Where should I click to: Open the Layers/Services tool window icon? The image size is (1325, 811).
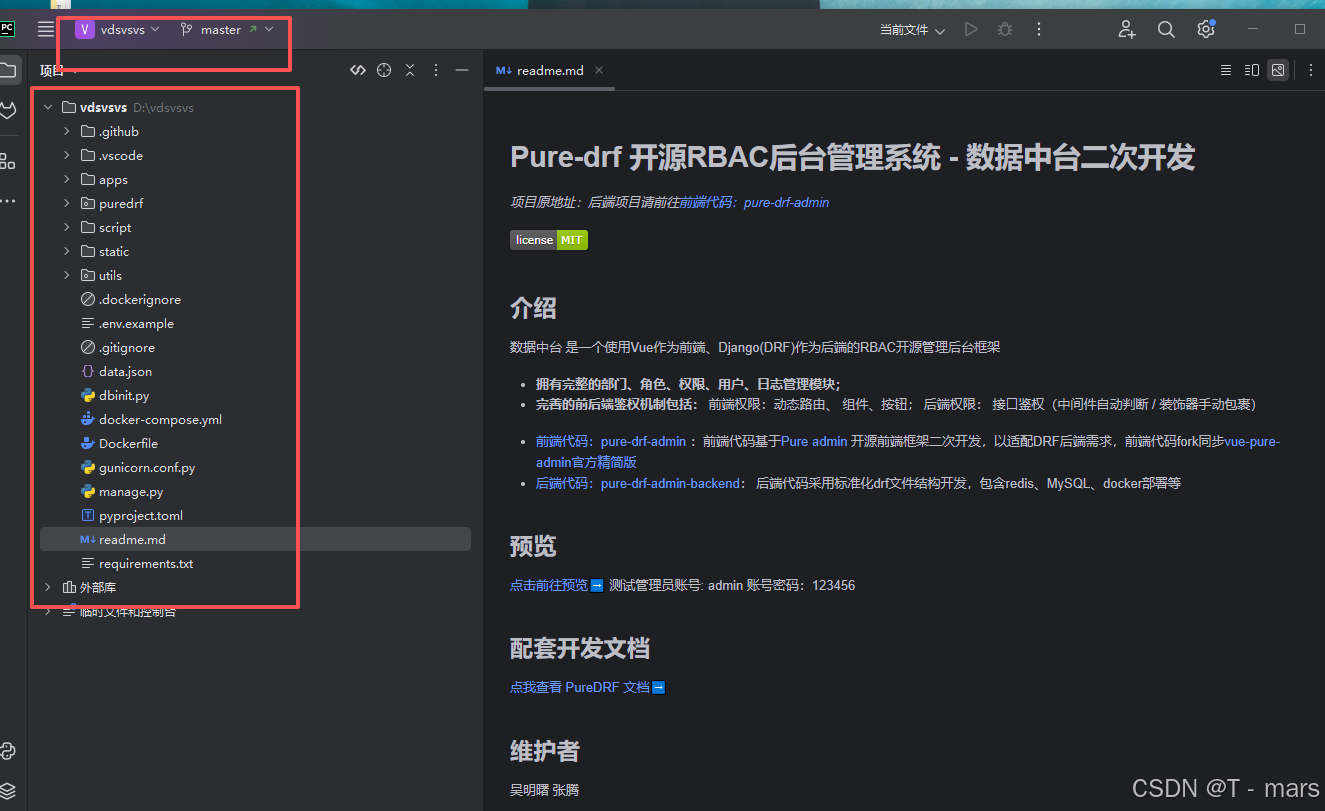pyautogui.click(x=8, y=791)
